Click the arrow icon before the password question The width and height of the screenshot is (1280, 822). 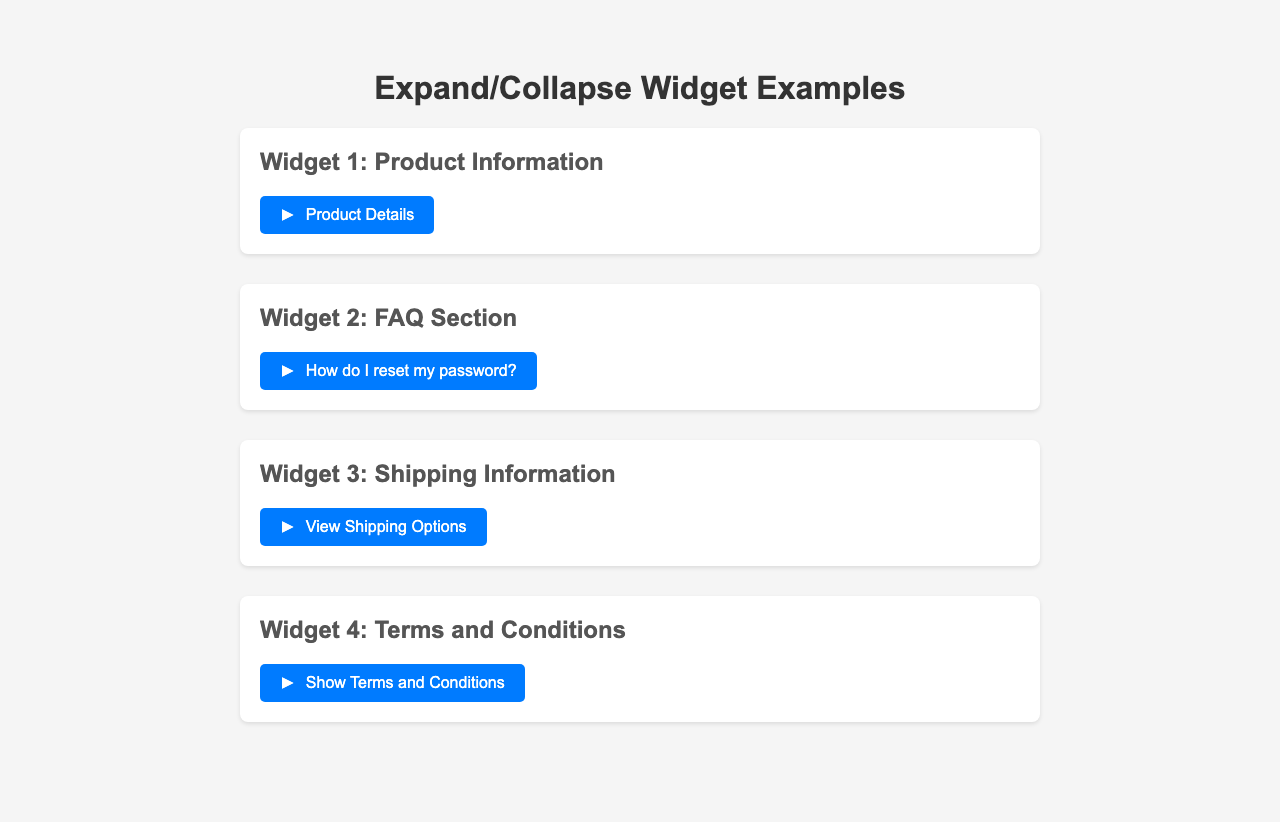pyautogui.click(x=288, y=371)
